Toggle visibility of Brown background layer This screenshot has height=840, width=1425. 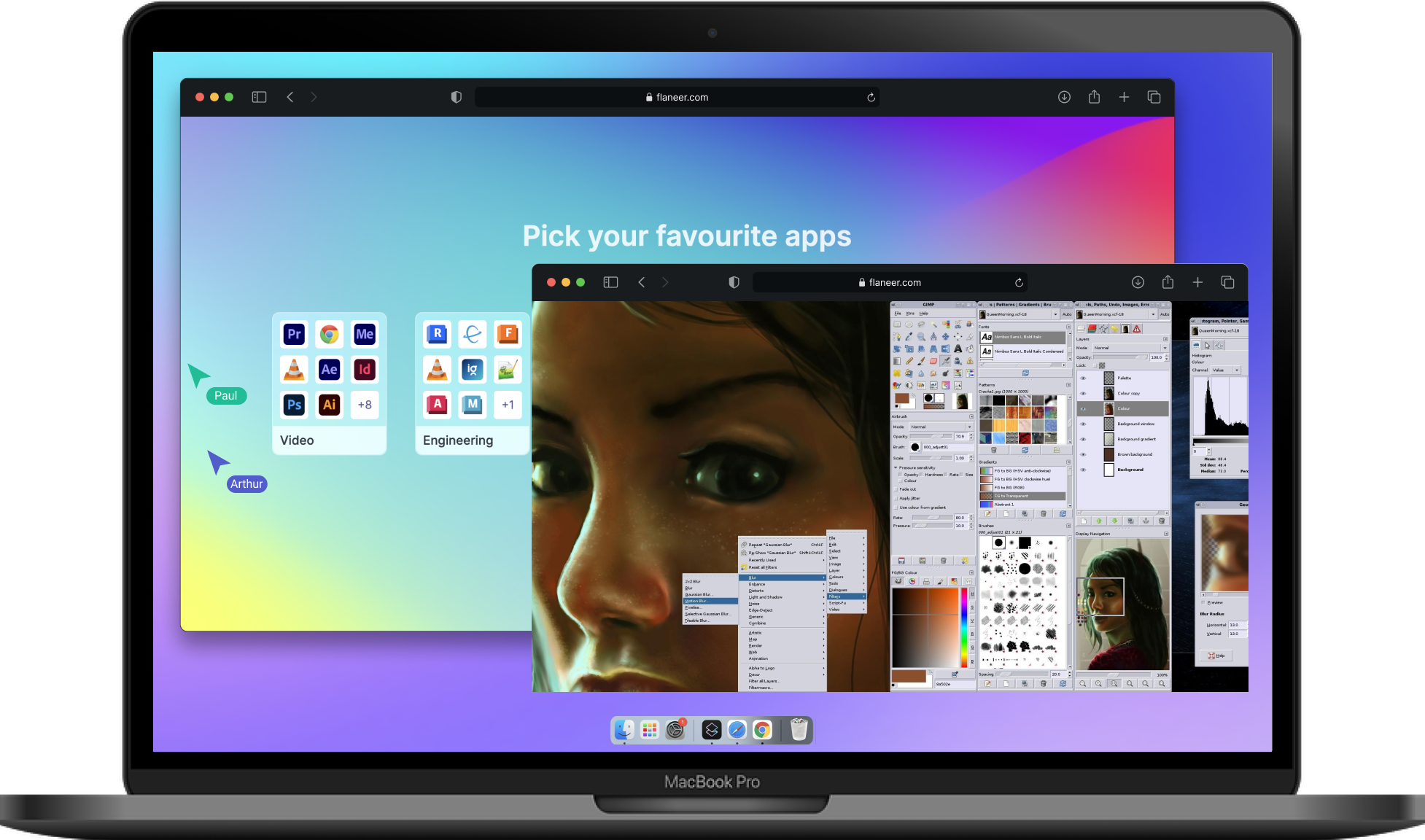point(1083,454)
